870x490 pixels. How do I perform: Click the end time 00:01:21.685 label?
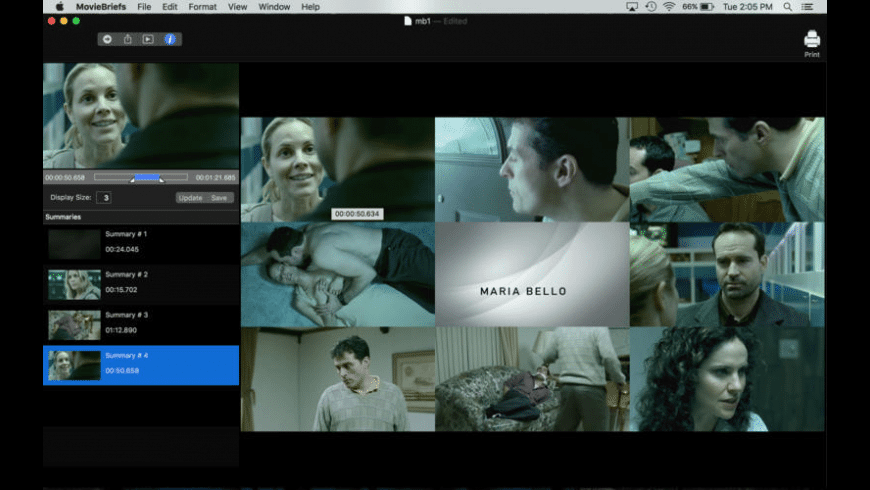tap(215, 178)
